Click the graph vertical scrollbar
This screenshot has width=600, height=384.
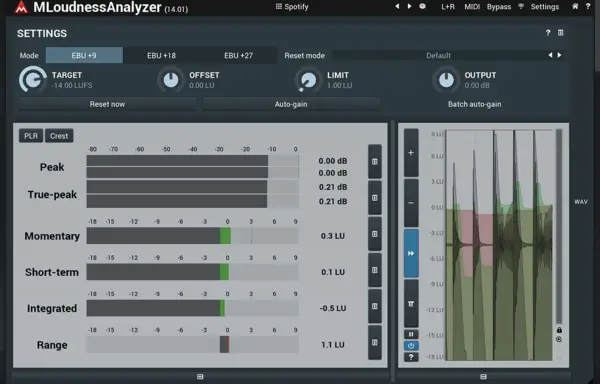(x=559, y=226)
